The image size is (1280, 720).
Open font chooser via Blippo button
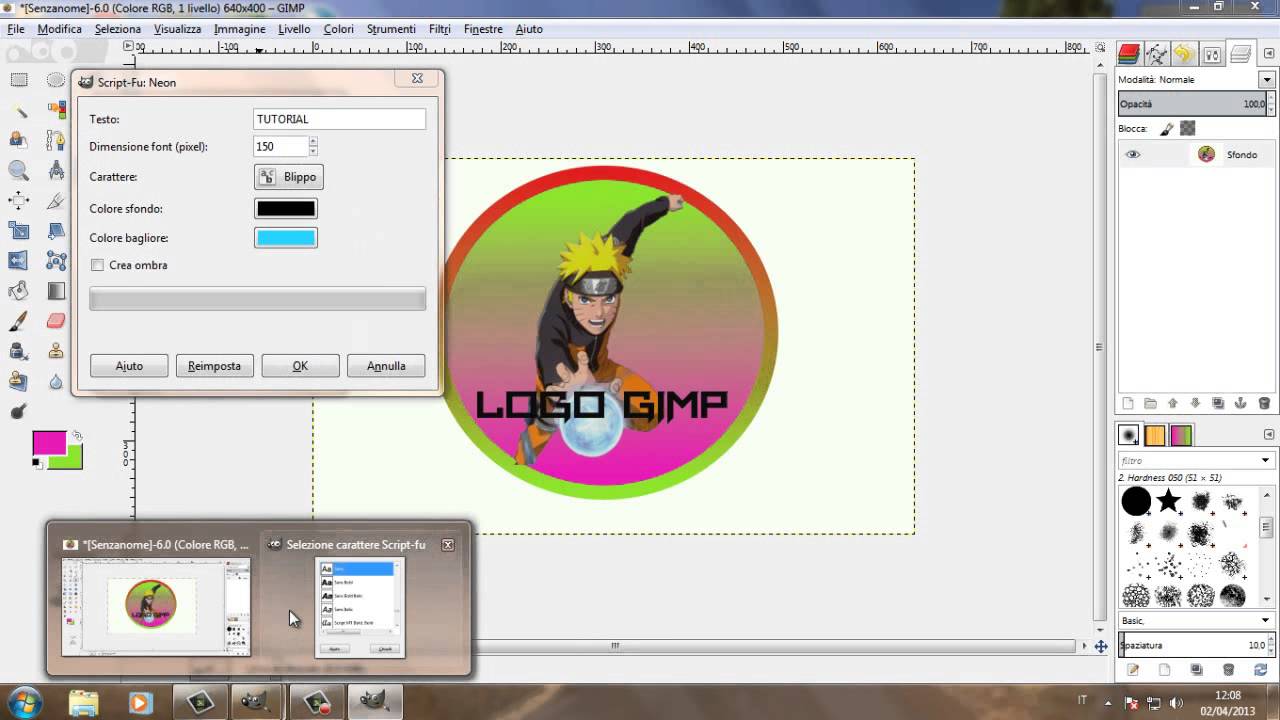(289, 177)
